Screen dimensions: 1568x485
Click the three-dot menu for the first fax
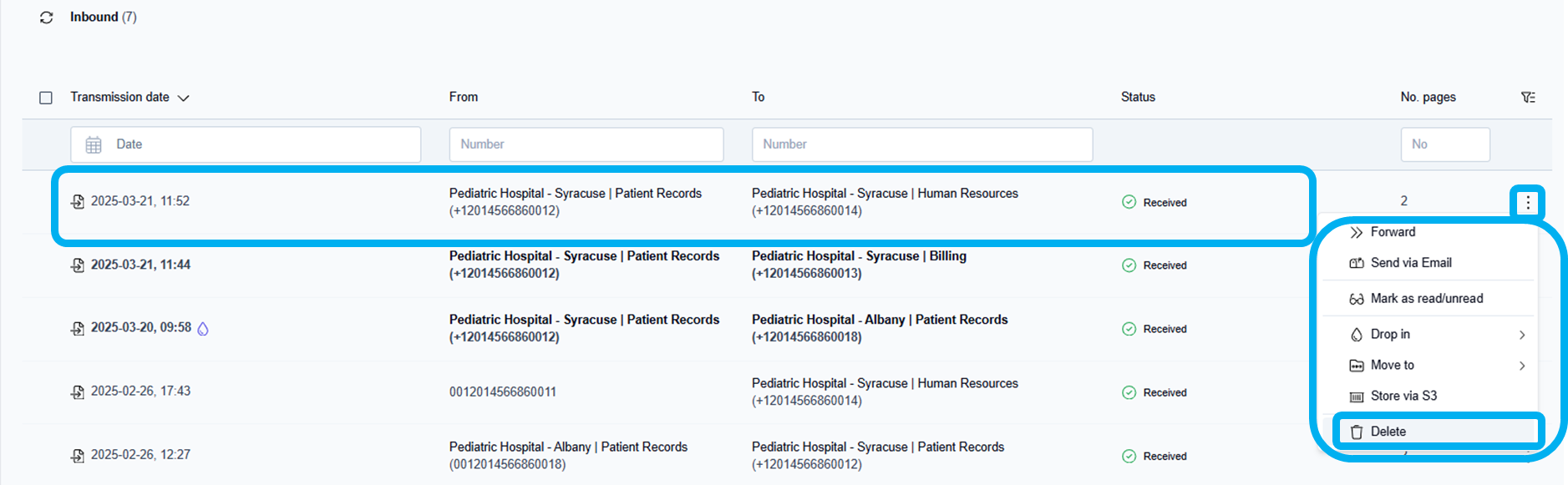click(x=1528, y=202)
